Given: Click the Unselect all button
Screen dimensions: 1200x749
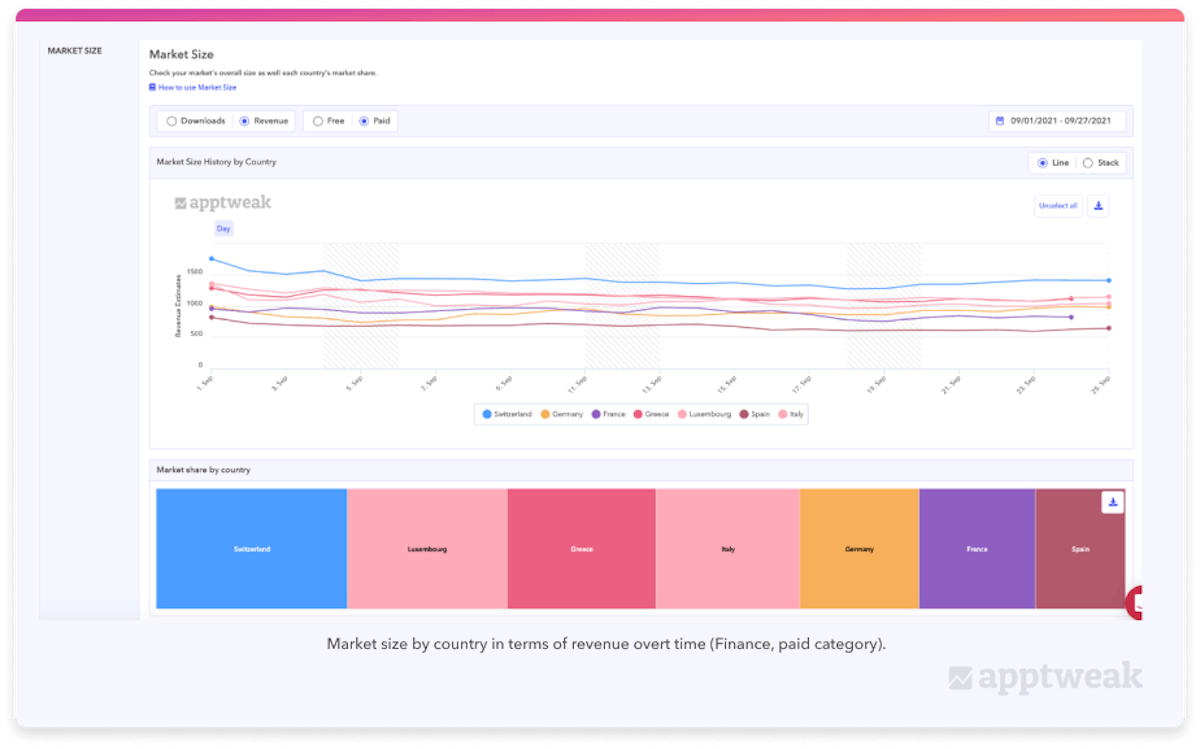Looking at the screenshot, I should 1058,206.
